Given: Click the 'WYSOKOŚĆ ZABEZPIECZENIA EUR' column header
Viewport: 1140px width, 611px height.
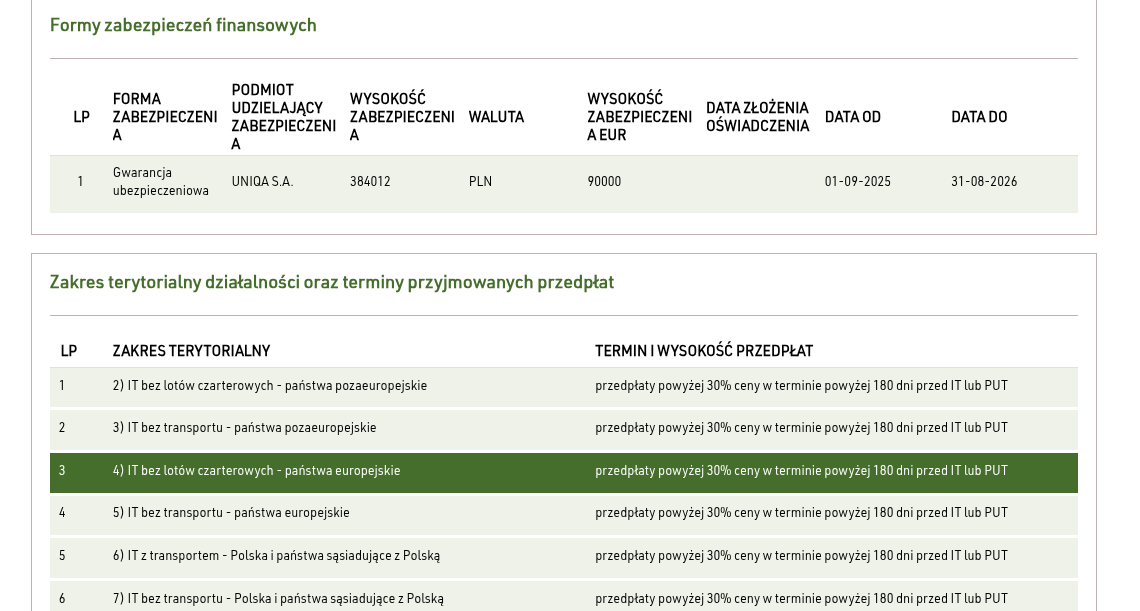Looking at the screenshot, I should tap(639, 117).
